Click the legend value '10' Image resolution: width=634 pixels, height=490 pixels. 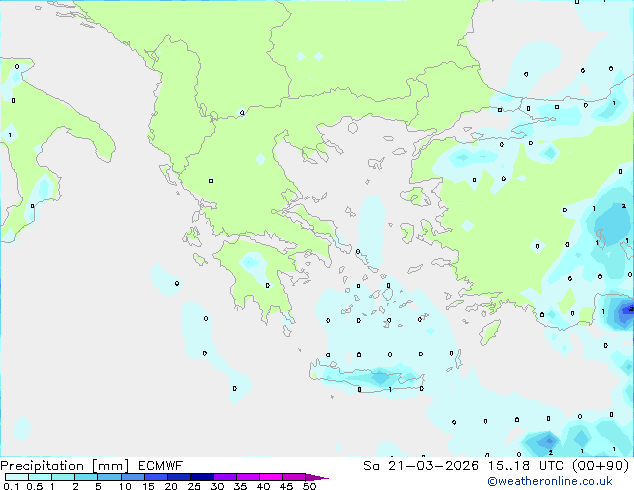[x=125, y=486]
